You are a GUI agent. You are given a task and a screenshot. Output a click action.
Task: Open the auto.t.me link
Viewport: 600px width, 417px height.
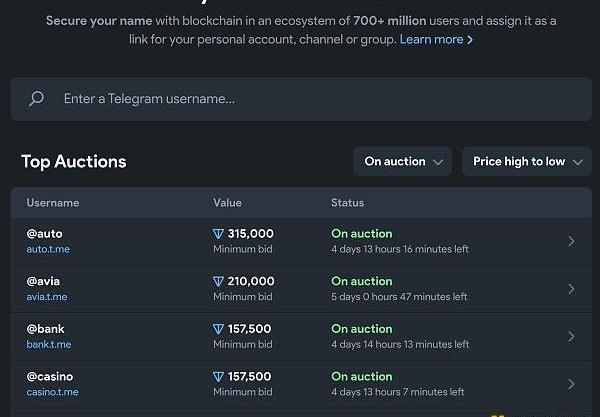pos(48,249)
